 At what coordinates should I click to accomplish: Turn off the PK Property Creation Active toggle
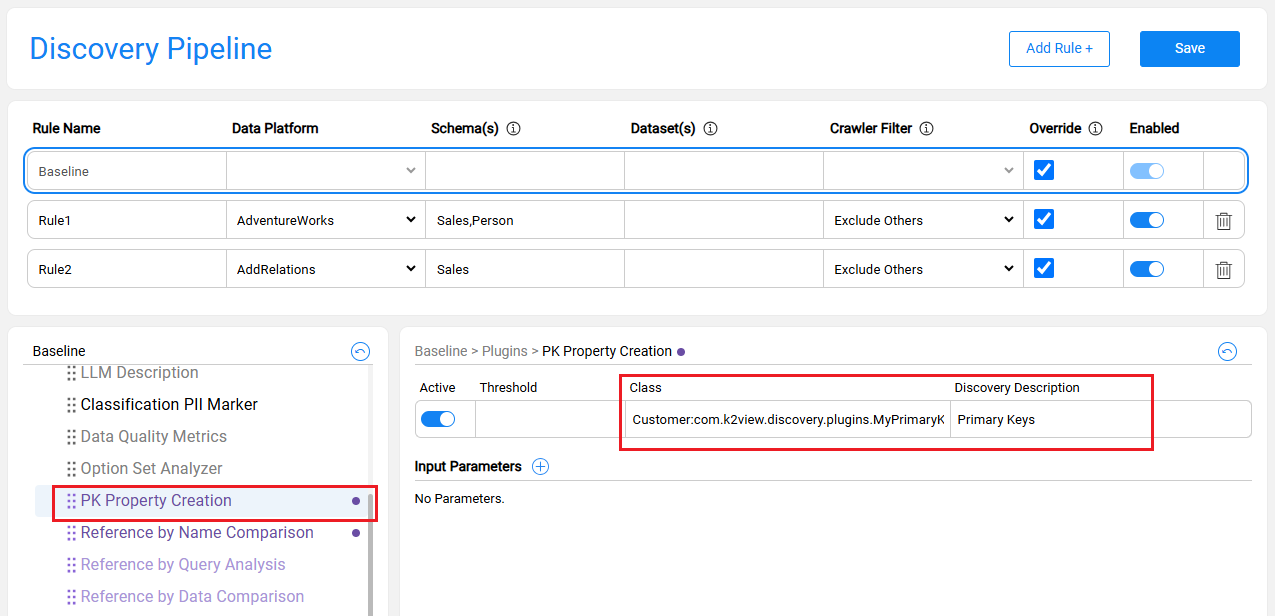tap(438, 419)
